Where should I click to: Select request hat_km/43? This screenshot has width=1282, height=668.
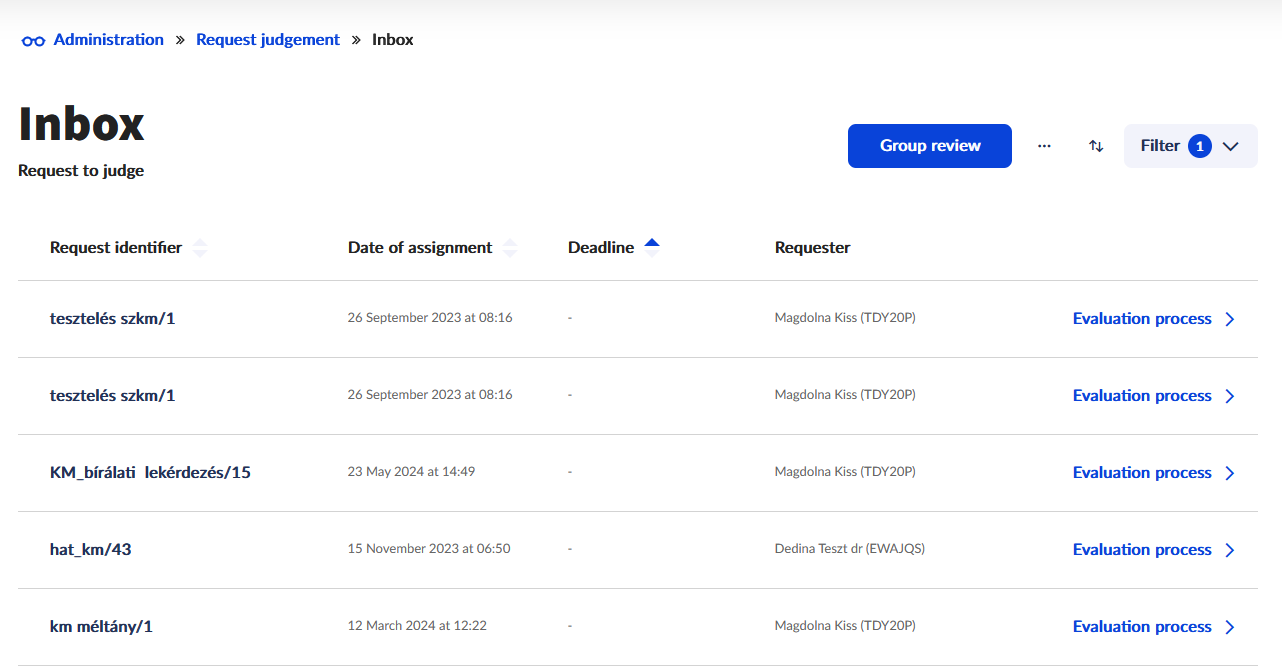pyautogui.click(x=91, y=550)
